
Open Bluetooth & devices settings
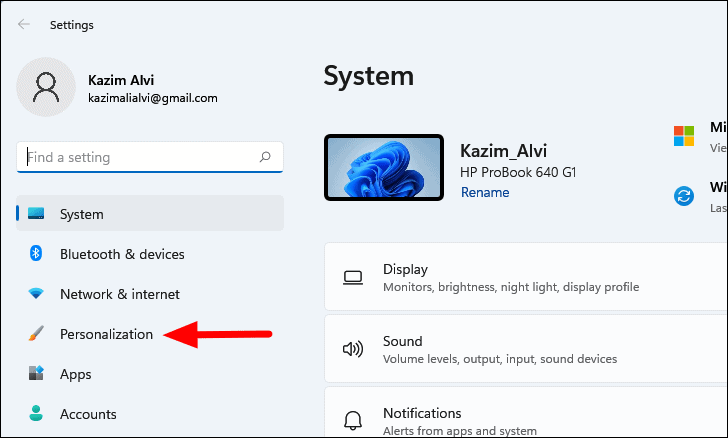tap(122, 254)
